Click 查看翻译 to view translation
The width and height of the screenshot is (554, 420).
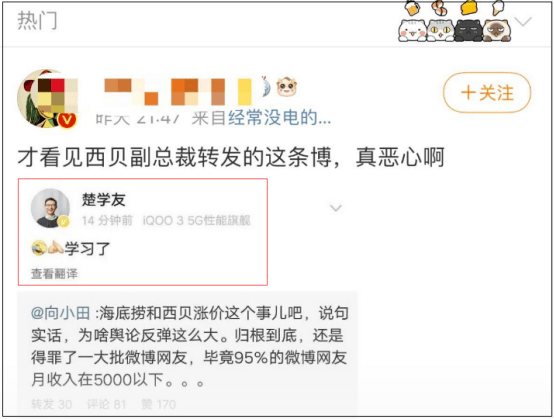[54, 273]
